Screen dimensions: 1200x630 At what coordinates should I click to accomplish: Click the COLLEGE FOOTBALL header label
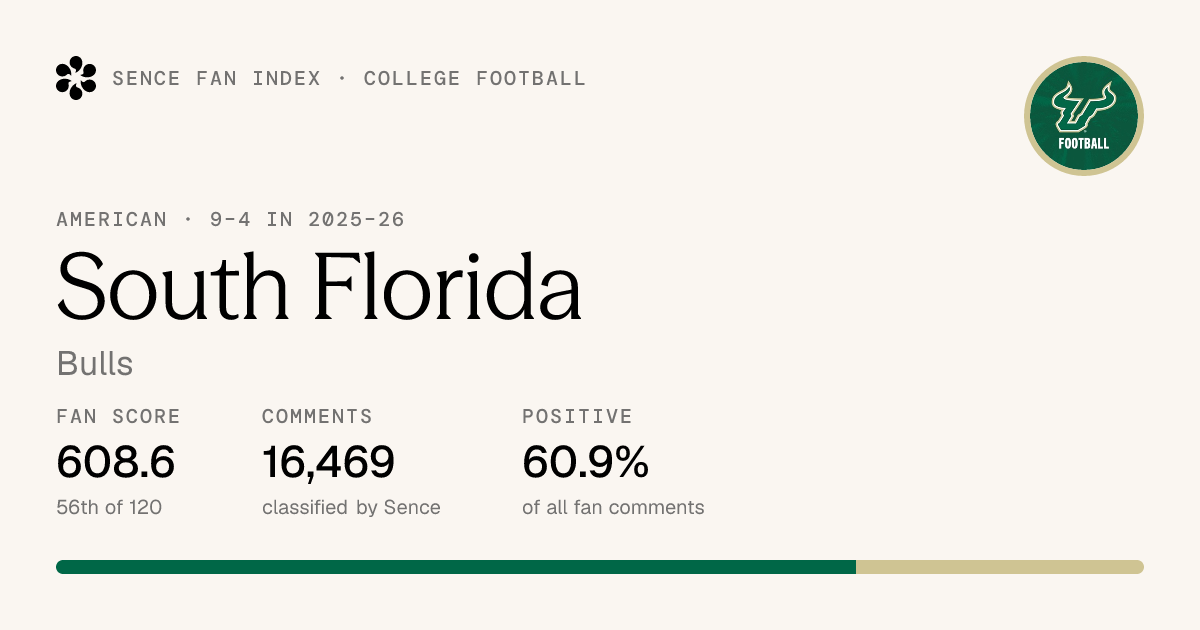pyautogui.click(x=475, y=78)
